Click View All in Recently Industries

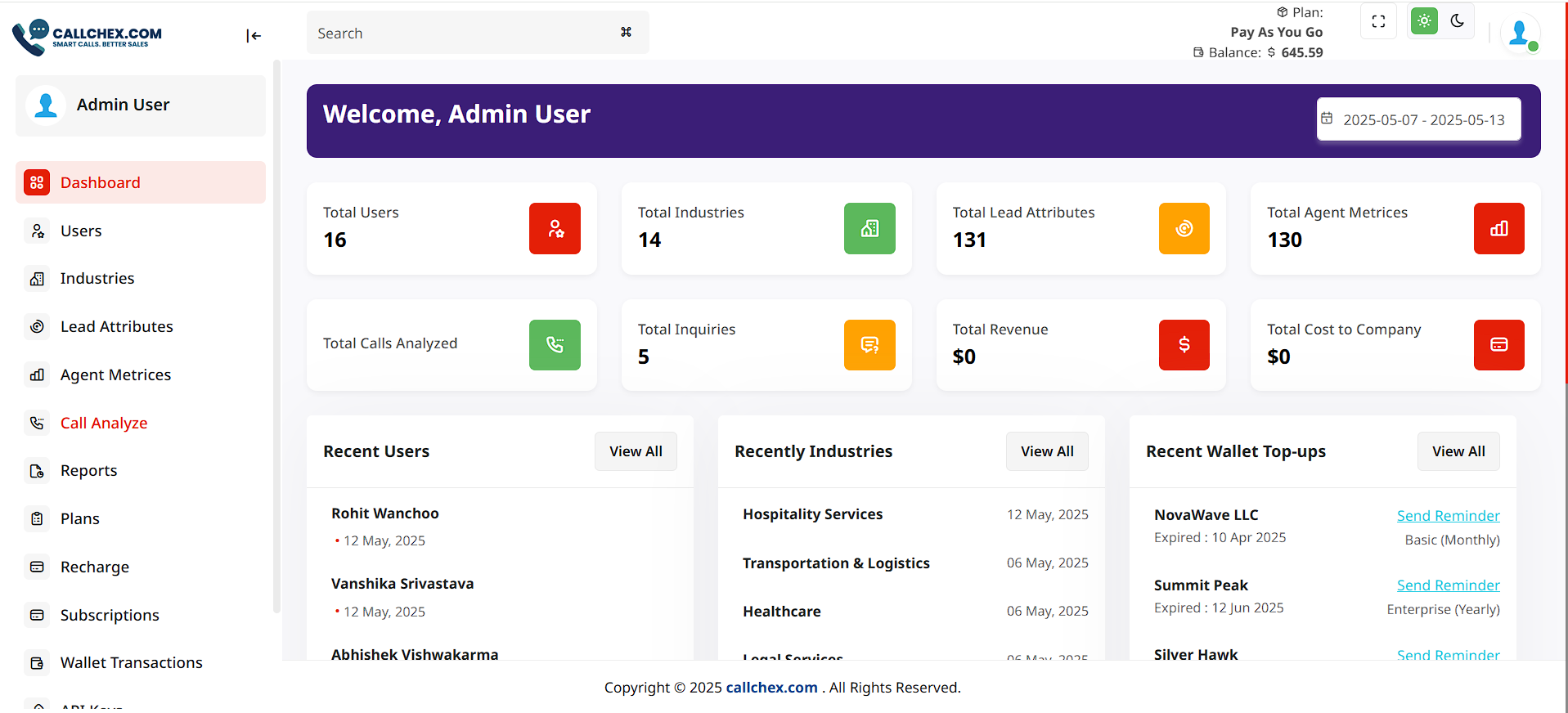tap(1047, 451)
